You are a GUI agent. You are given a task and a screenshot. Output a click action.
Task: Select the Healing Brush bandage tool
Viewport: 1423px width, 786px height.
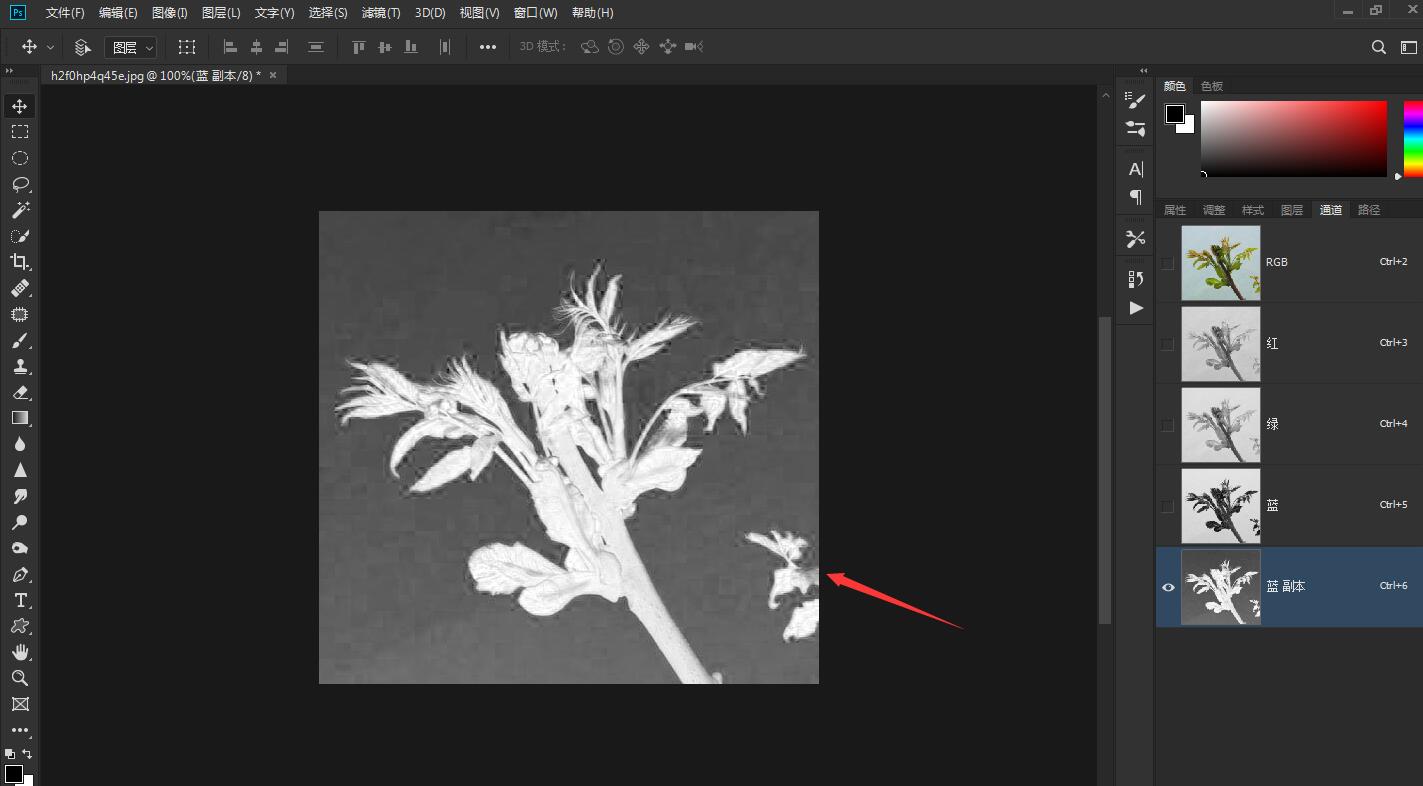(x=20, y=288)
